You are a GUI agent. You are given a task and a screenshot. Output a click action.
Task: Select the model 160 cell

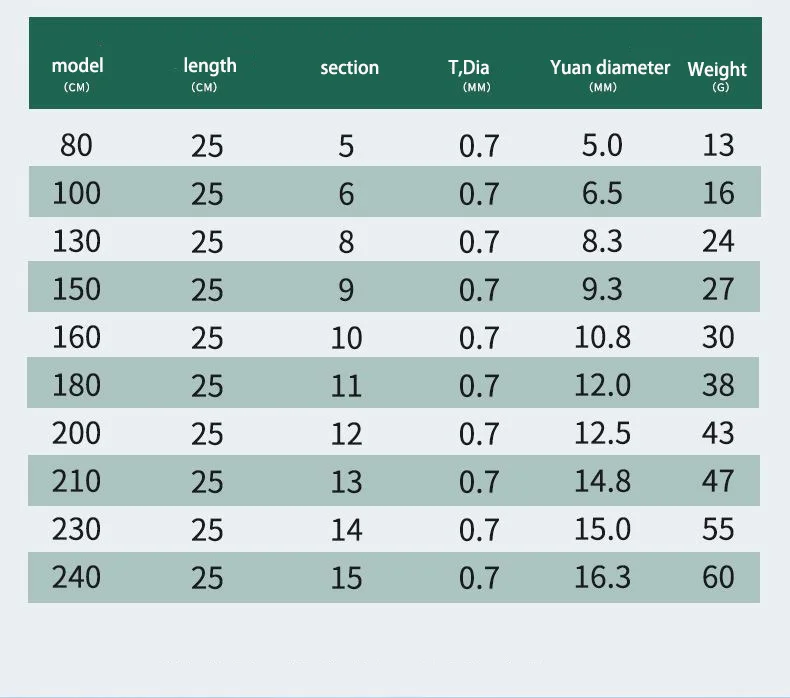tap(76, 337)
